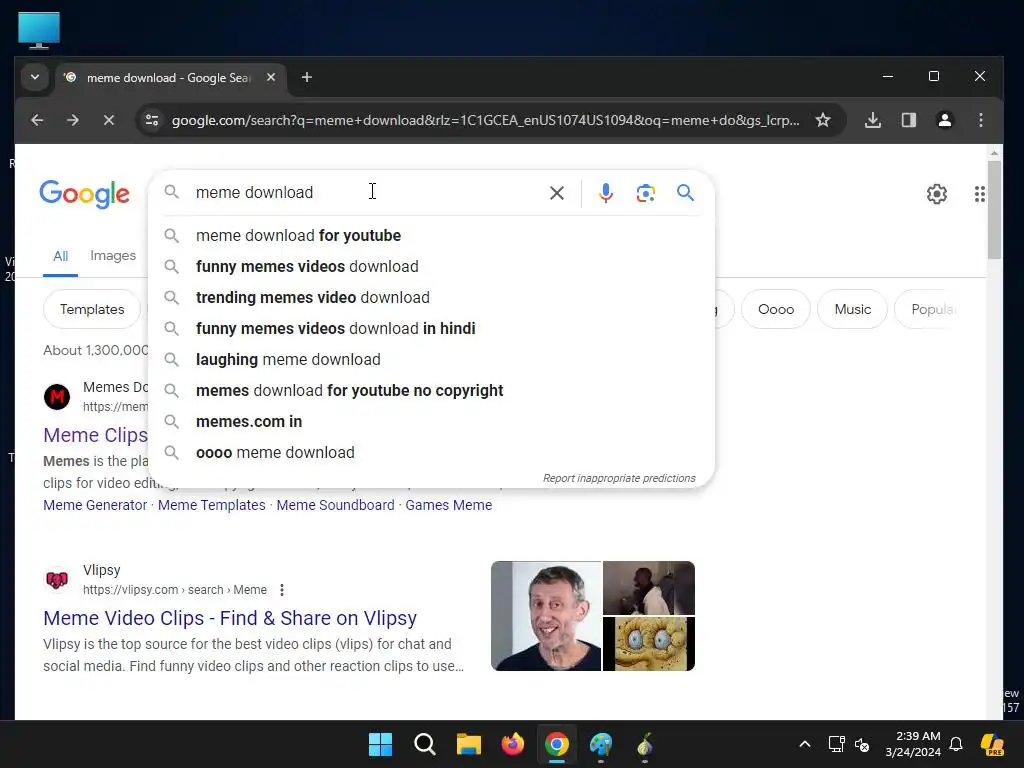Clear the search box text
Image resolution: width=1024 pixels, height=768 pixels.
557,193
